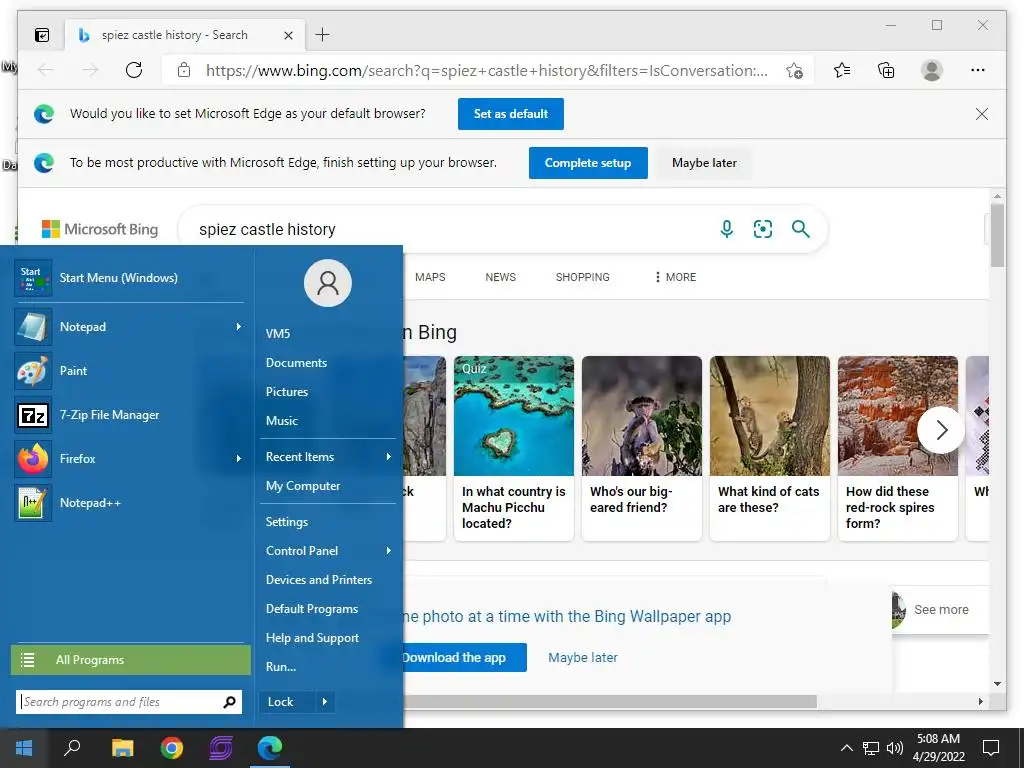This screenshot has width=1024, height=768.
Task: Open What kind of cats card
Action: 770,448
